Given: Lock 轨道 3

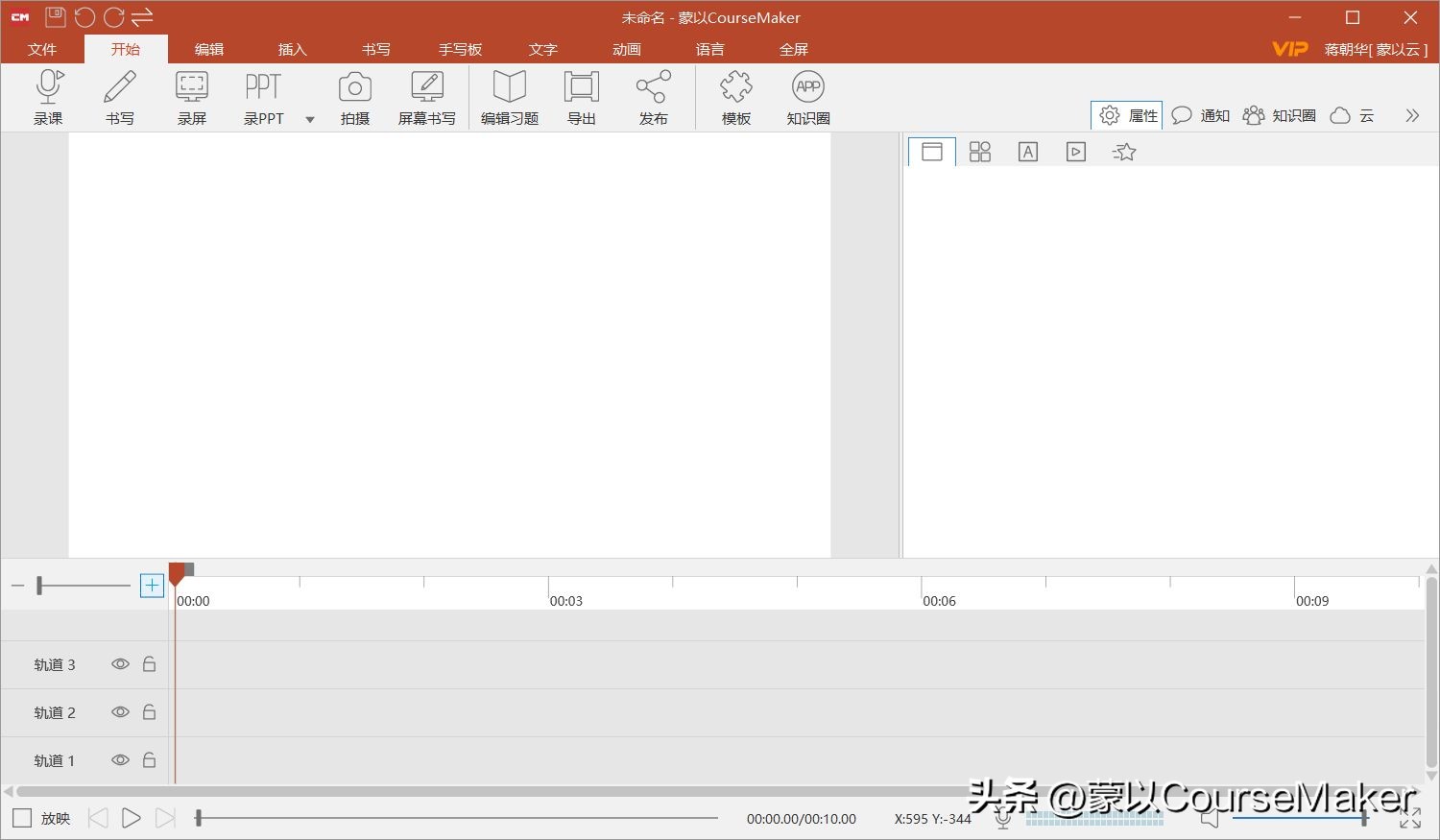Looking at the screenshot, I should pos(149,664).
